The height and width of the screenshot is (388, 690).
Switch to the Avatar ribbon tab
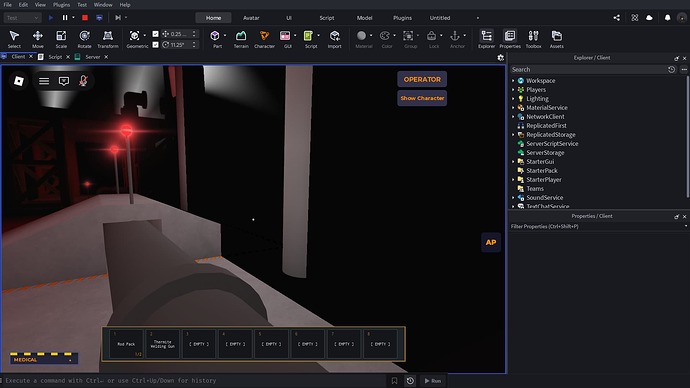coord(251,18)
